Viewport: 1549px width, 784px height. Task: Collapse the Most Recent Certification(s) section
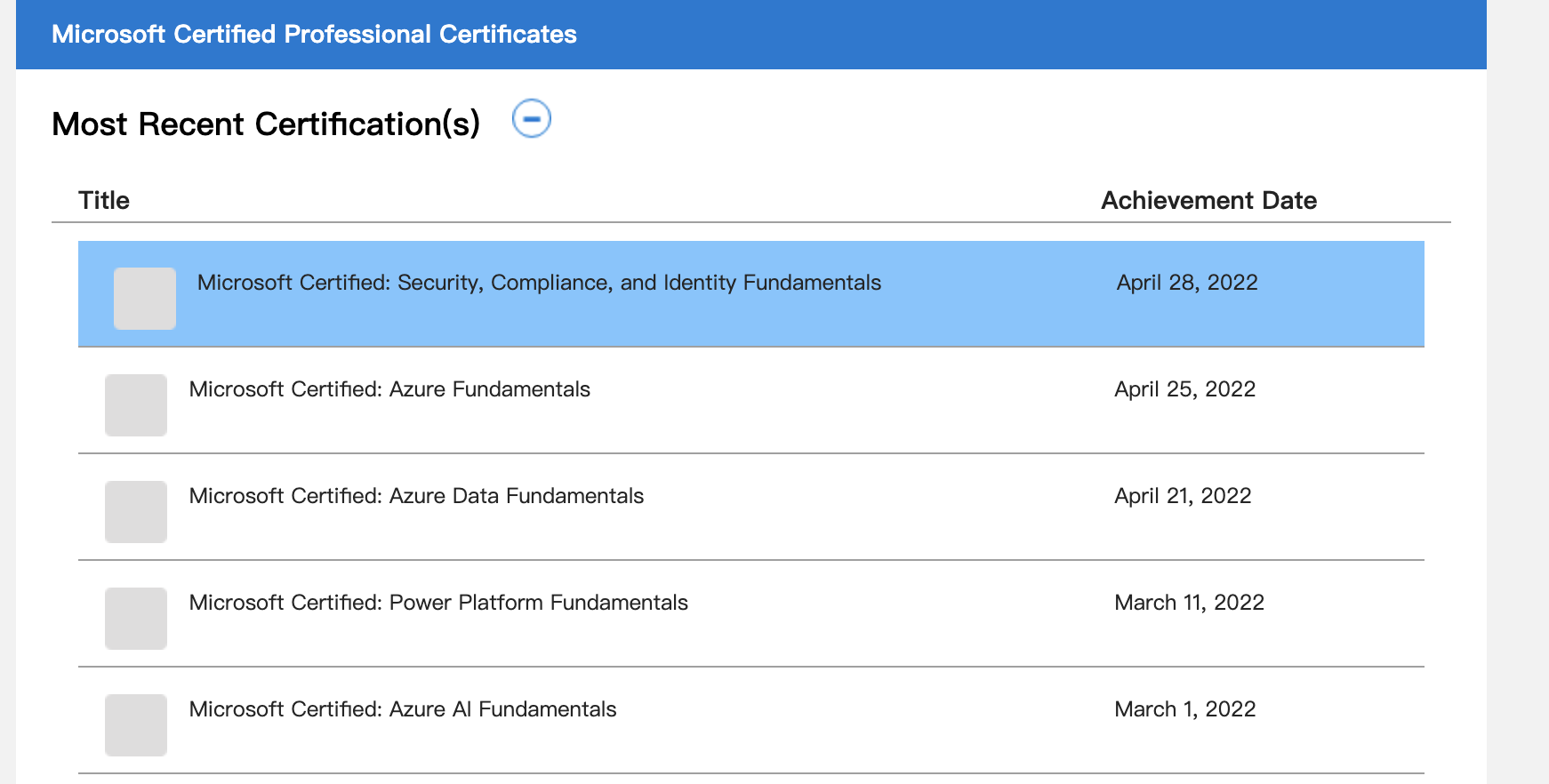click(532, 119)
